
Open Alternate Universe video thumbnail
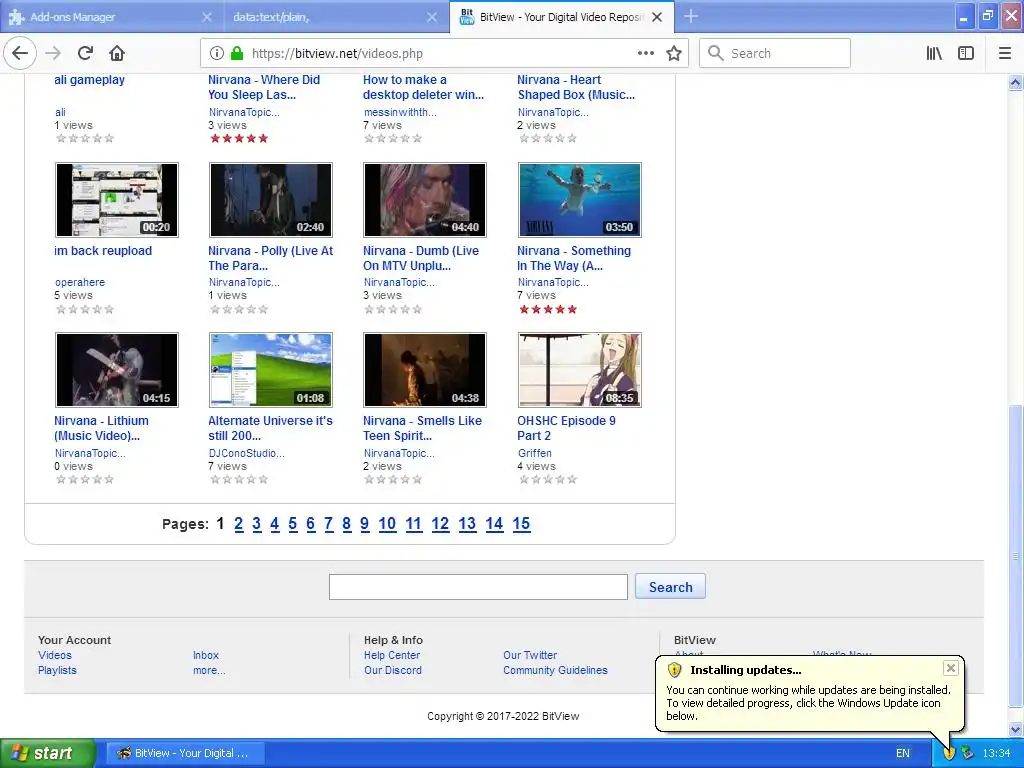click(271, 370)
